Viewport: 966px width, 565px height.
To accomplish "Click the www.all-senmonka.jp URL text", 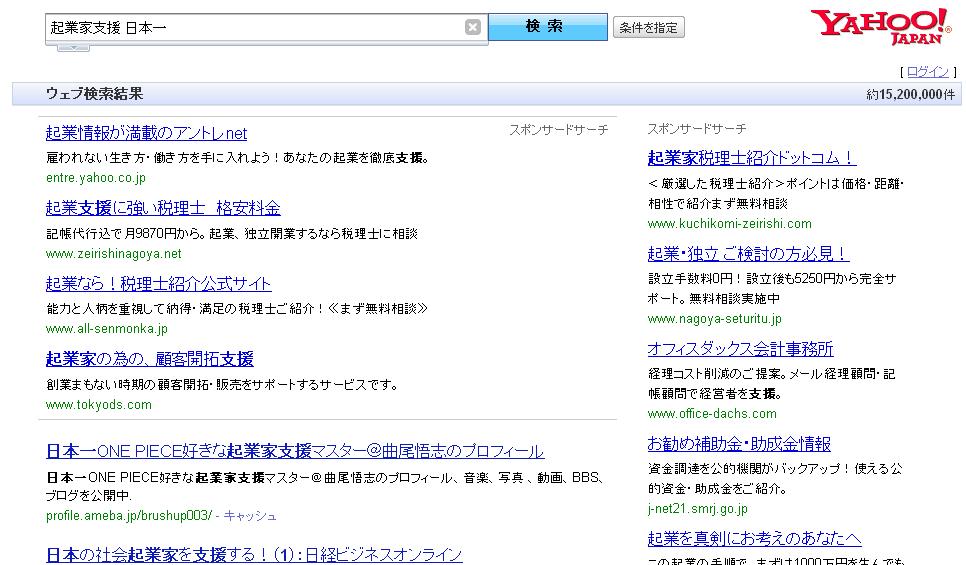I will click(107, 329).
